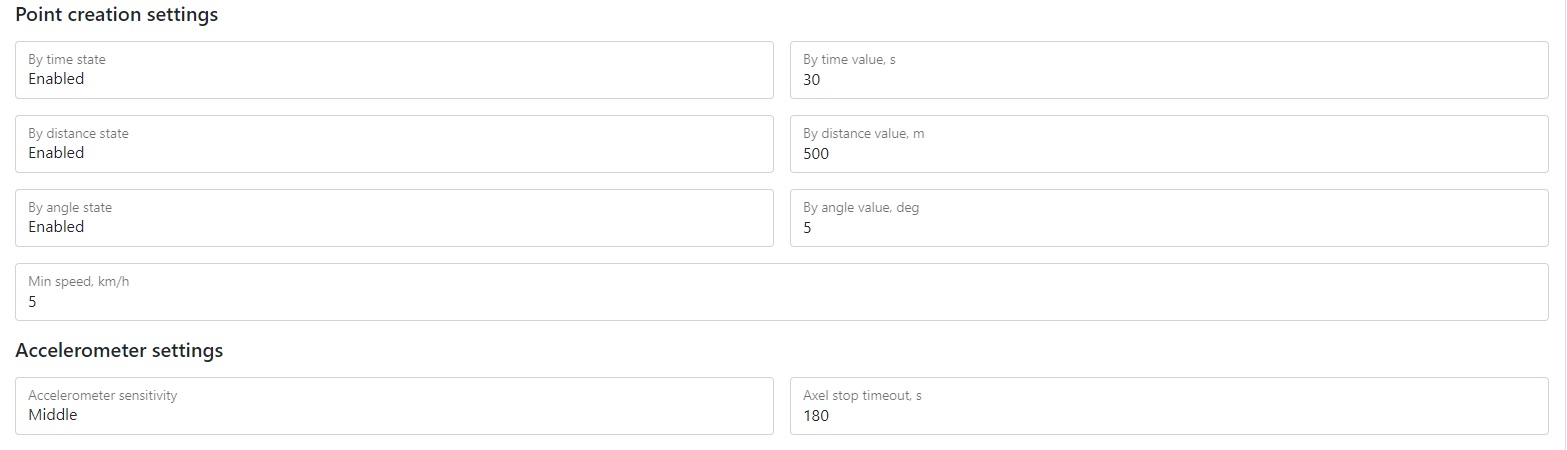
Task: Click the 'By distance state' label
Action: coord(78,133)
